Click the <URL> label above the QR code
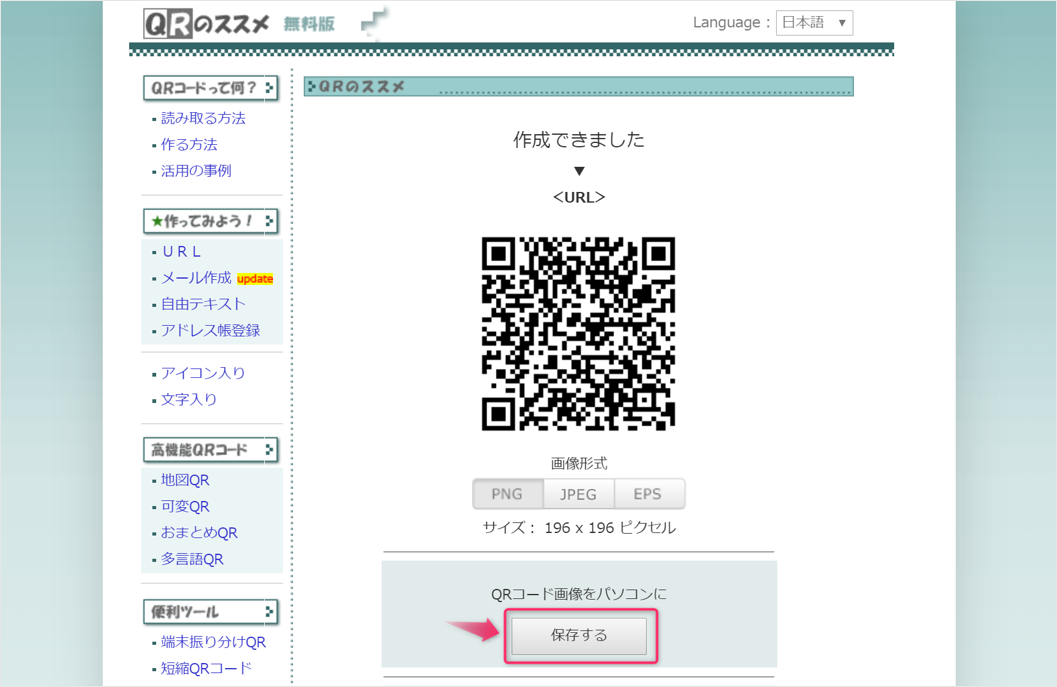The width and height of the screenshot is (1057, 687). pos(579,197)
